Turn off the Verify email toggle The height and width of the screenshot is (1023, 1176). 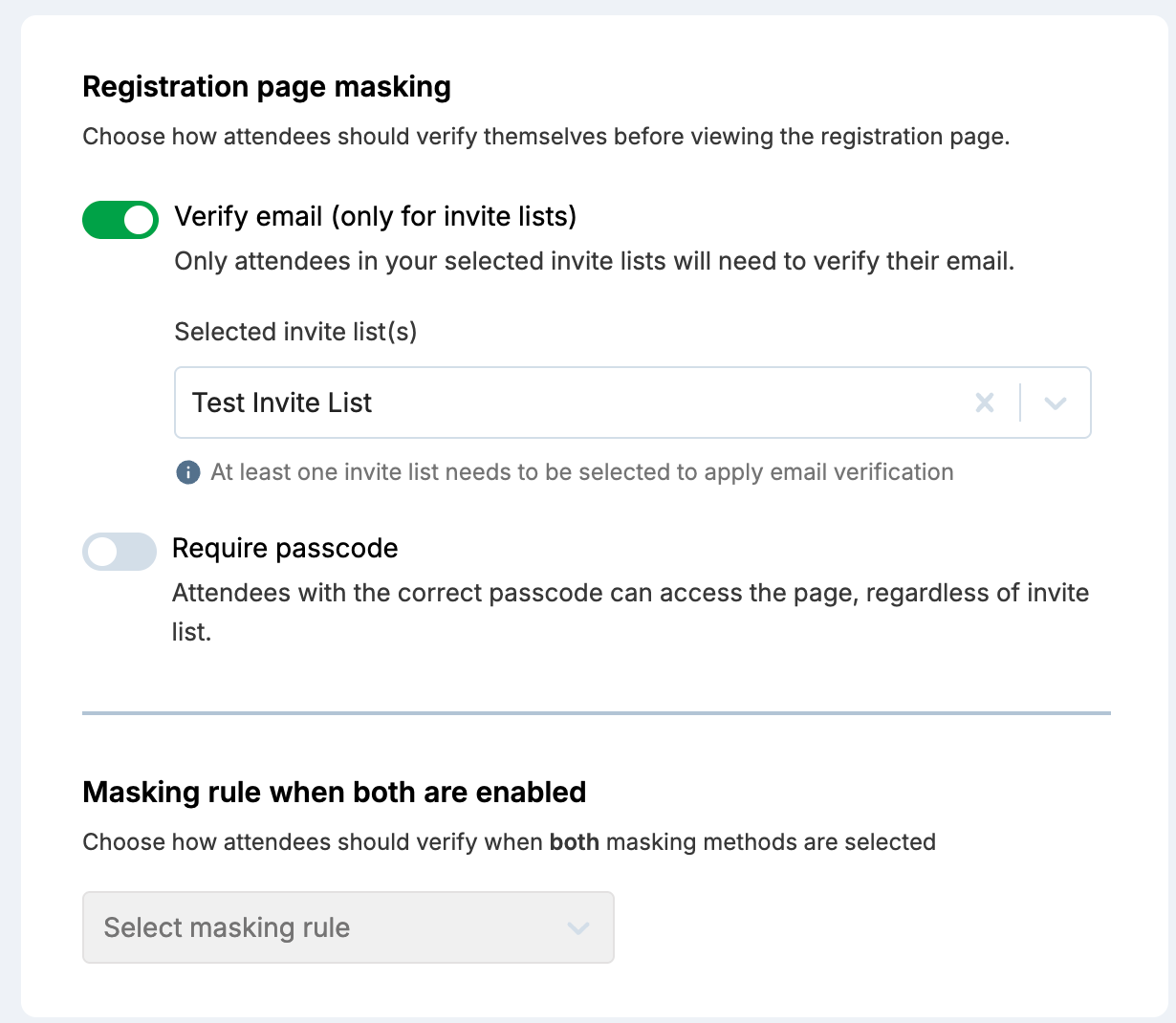pos(120,220)
